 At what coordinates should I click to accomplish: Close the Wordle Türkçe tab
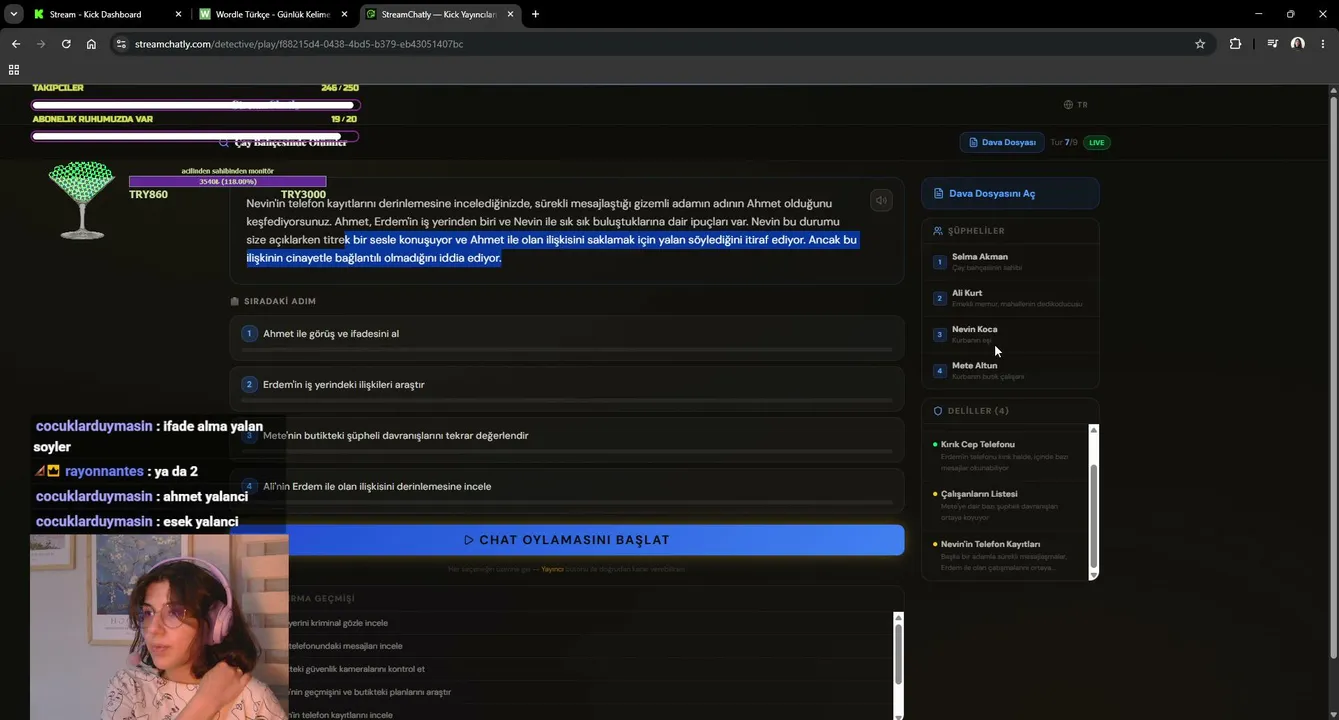pos(344,14)
